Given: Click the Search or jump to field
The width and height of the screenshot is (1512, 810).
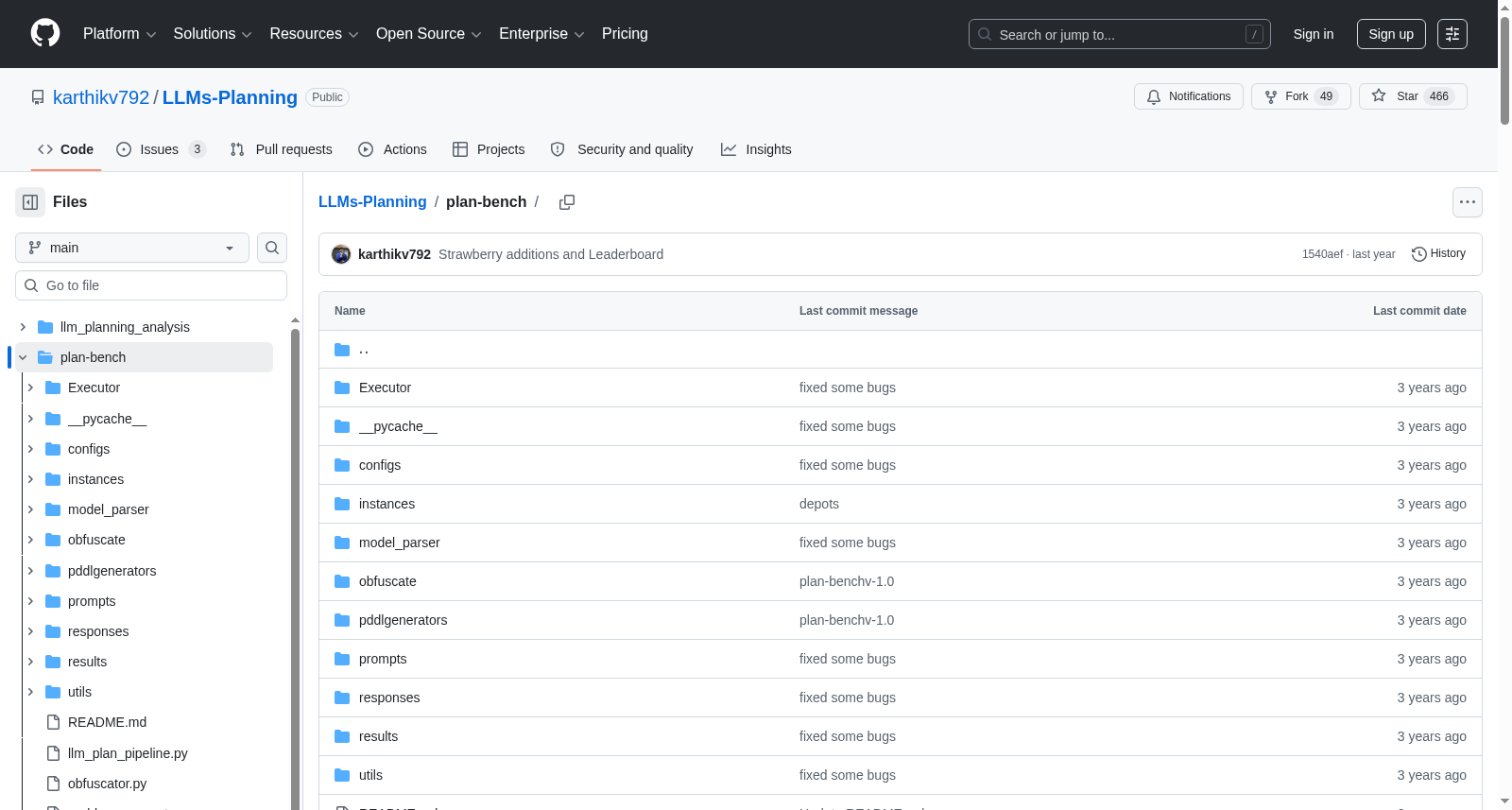Looking at the screenshot, I should point(1120,34).
